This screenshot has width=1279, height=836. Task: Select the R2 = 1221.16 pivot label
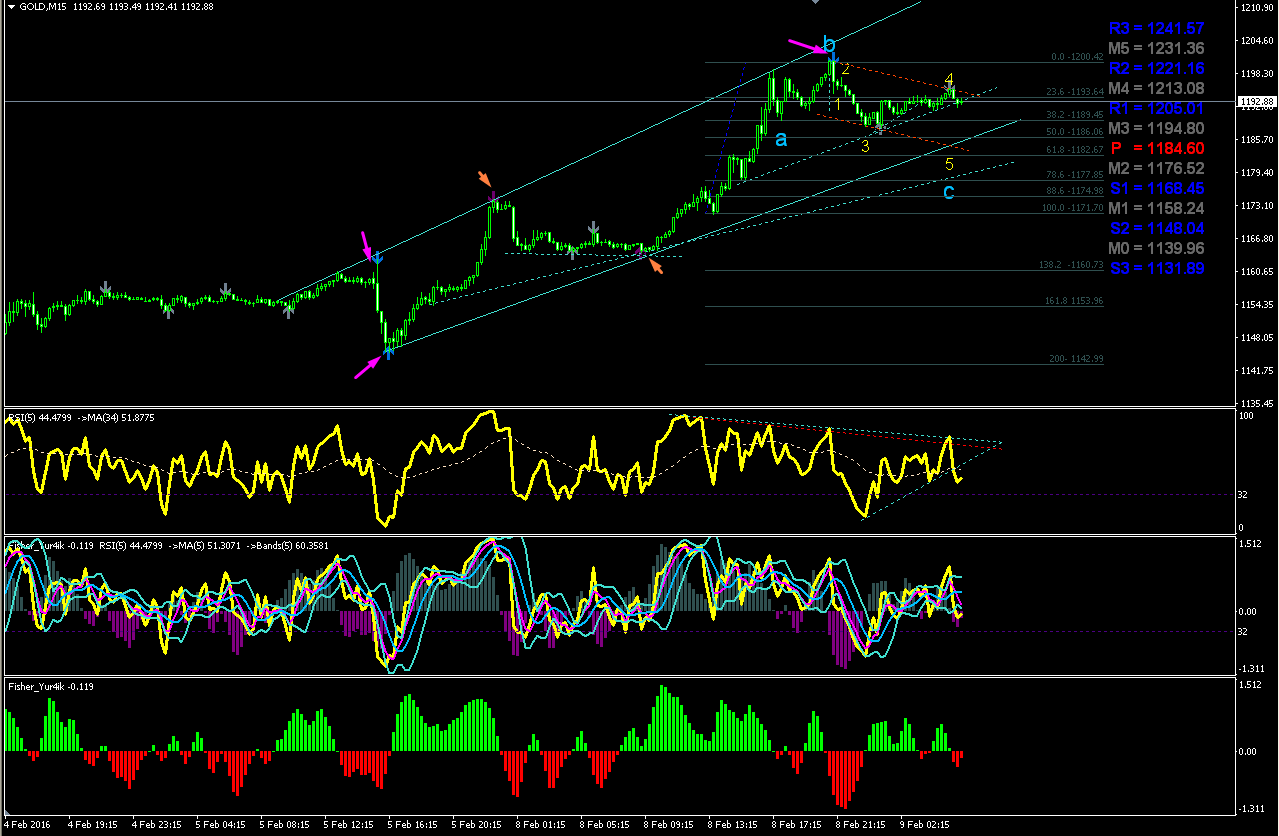(x=1156, y=68)
